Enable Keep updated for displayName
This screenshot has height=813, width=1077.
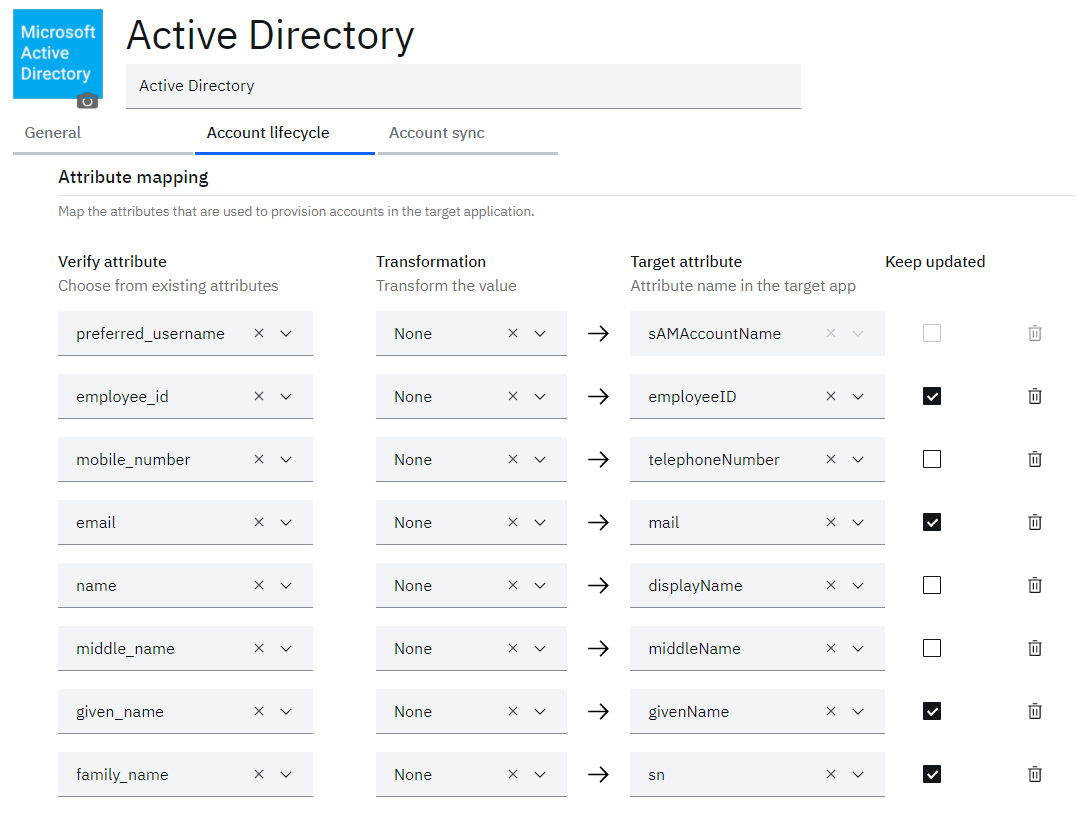932,585
